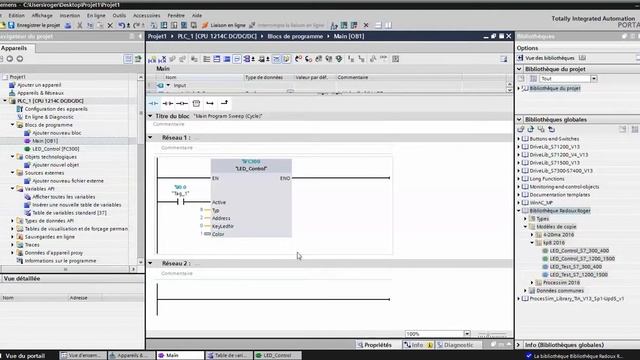Collapse the Réseau 1 network

tap(151, 138)
